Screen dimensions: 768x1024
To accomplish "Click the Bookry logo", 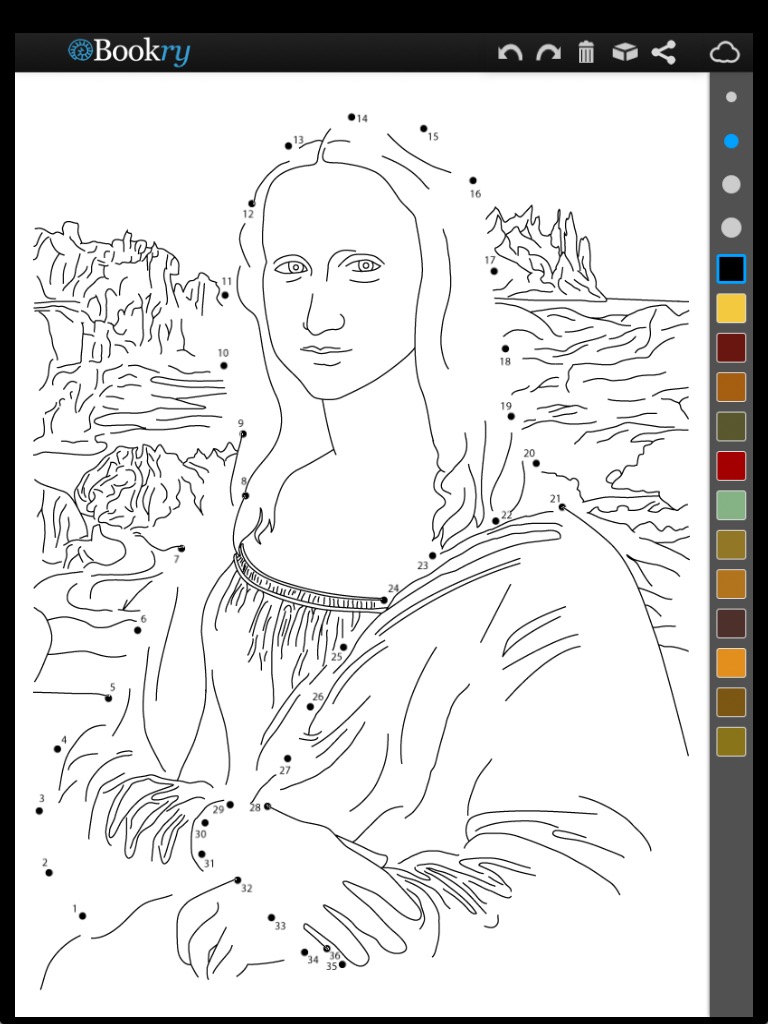I will [x=129, y=52].
